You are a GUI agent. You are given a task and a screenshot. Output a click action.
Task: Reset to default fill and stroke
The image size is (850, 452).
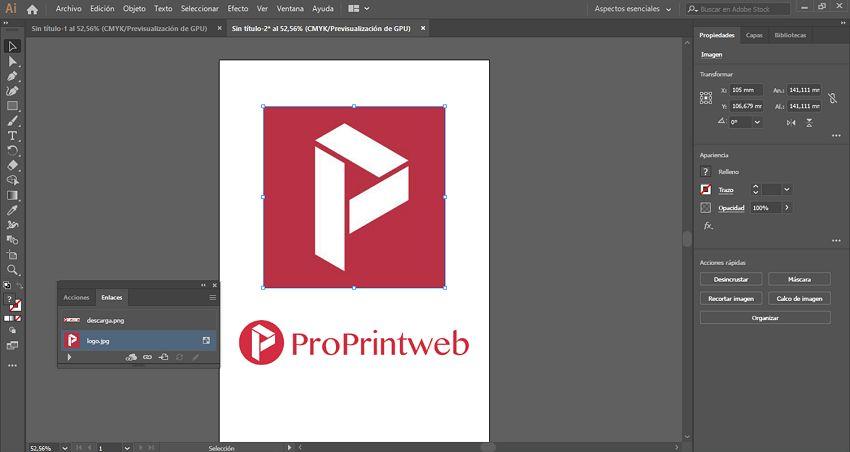(7, 285)
